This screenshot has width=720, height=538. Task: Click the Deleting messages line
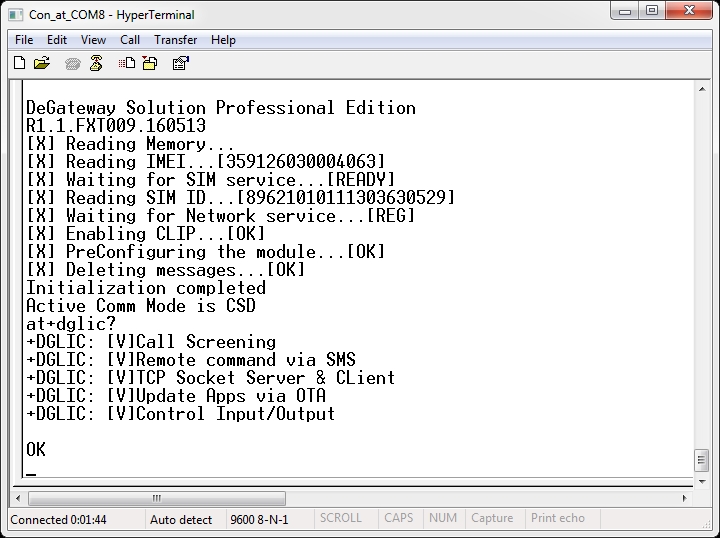tap(166, 269)
